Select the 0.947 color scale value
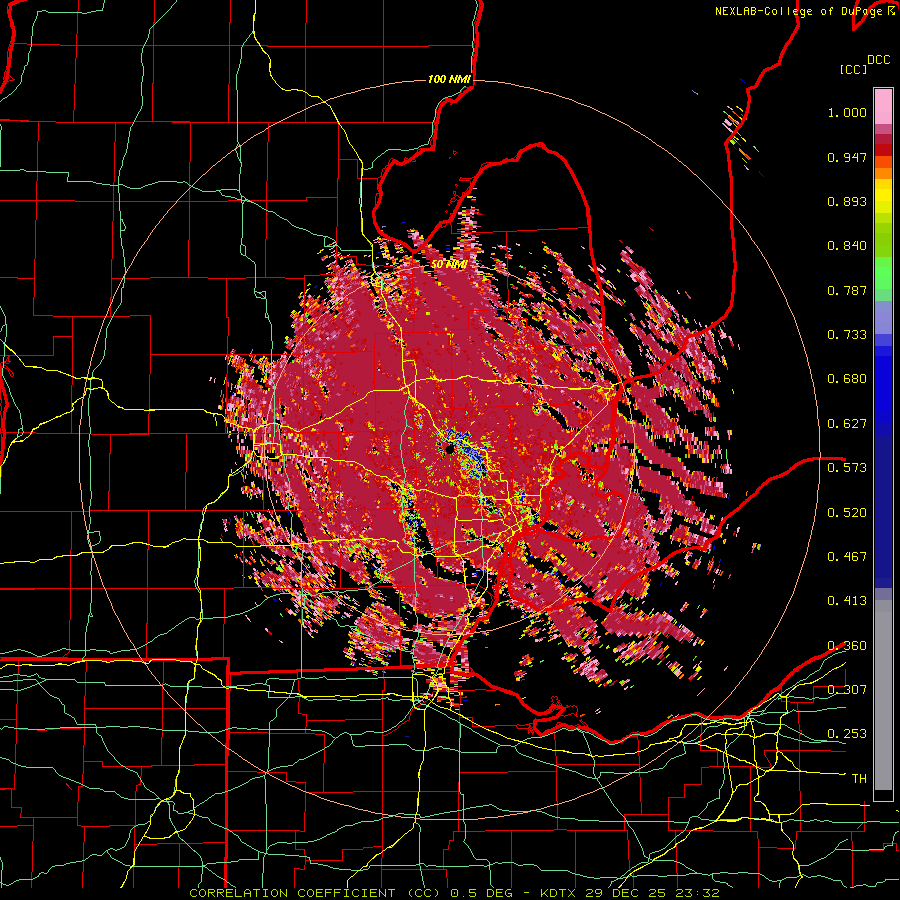The image size is (900, 900). pos(847,157)
